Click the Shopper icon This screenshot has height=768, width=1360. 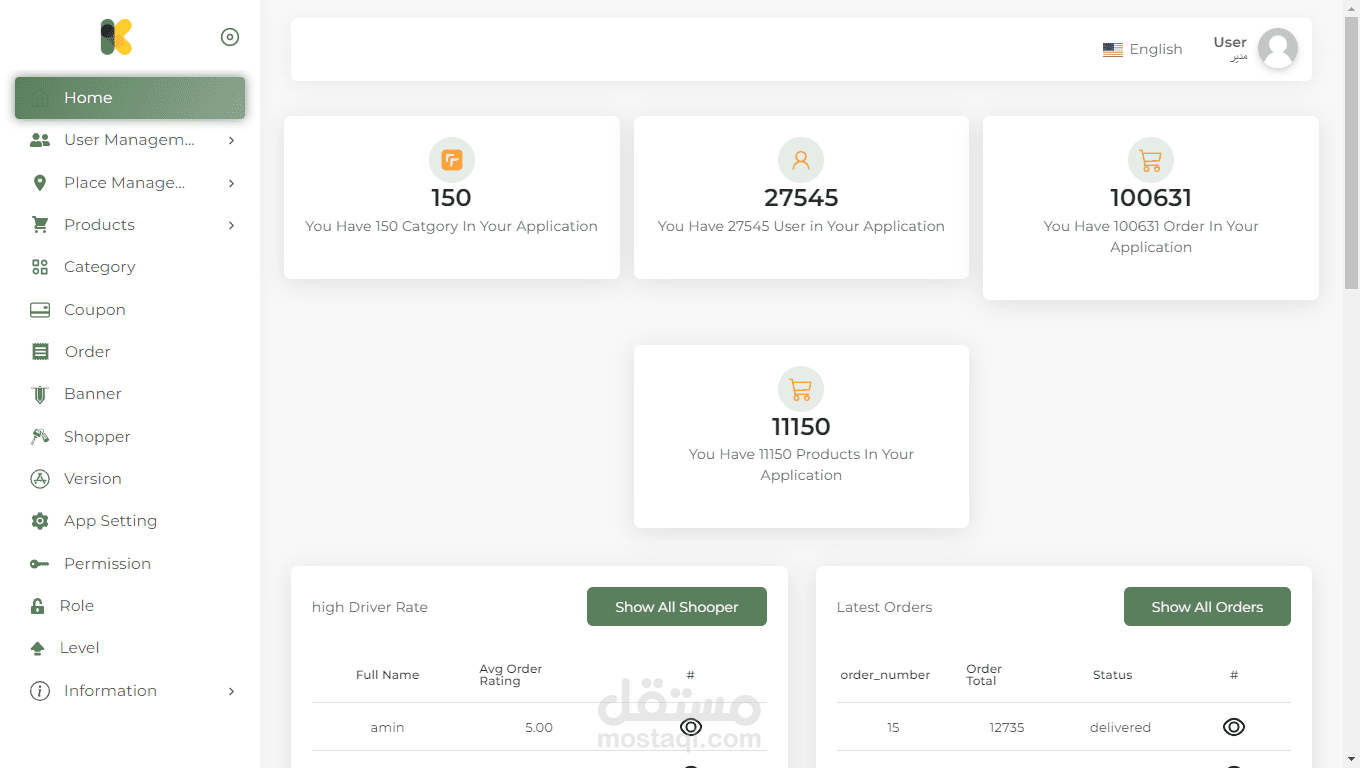(x=40, y=437)
